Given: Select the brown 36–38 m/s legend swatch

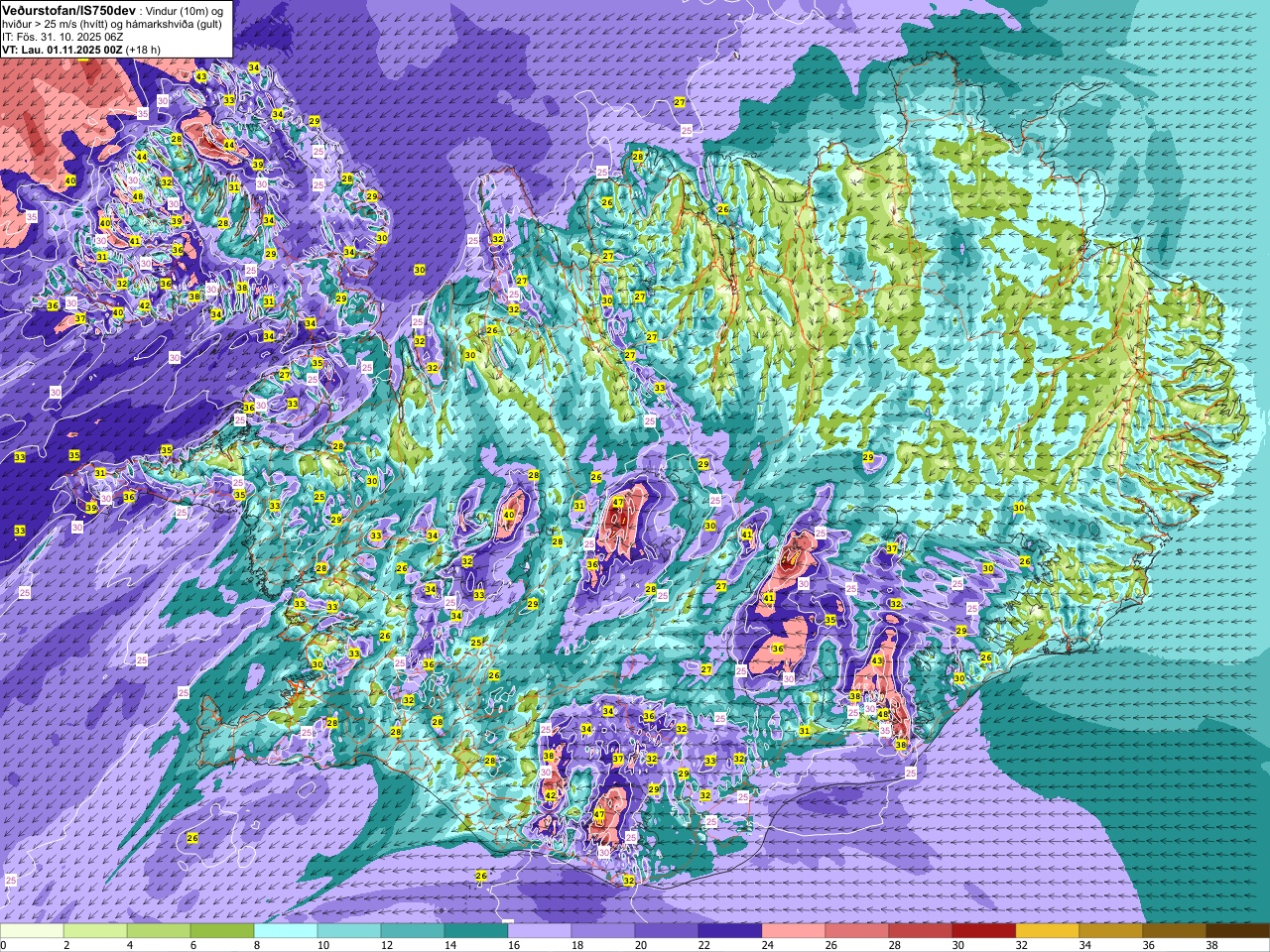Looking at the screenshot, I should click(x=1175, y=931).
